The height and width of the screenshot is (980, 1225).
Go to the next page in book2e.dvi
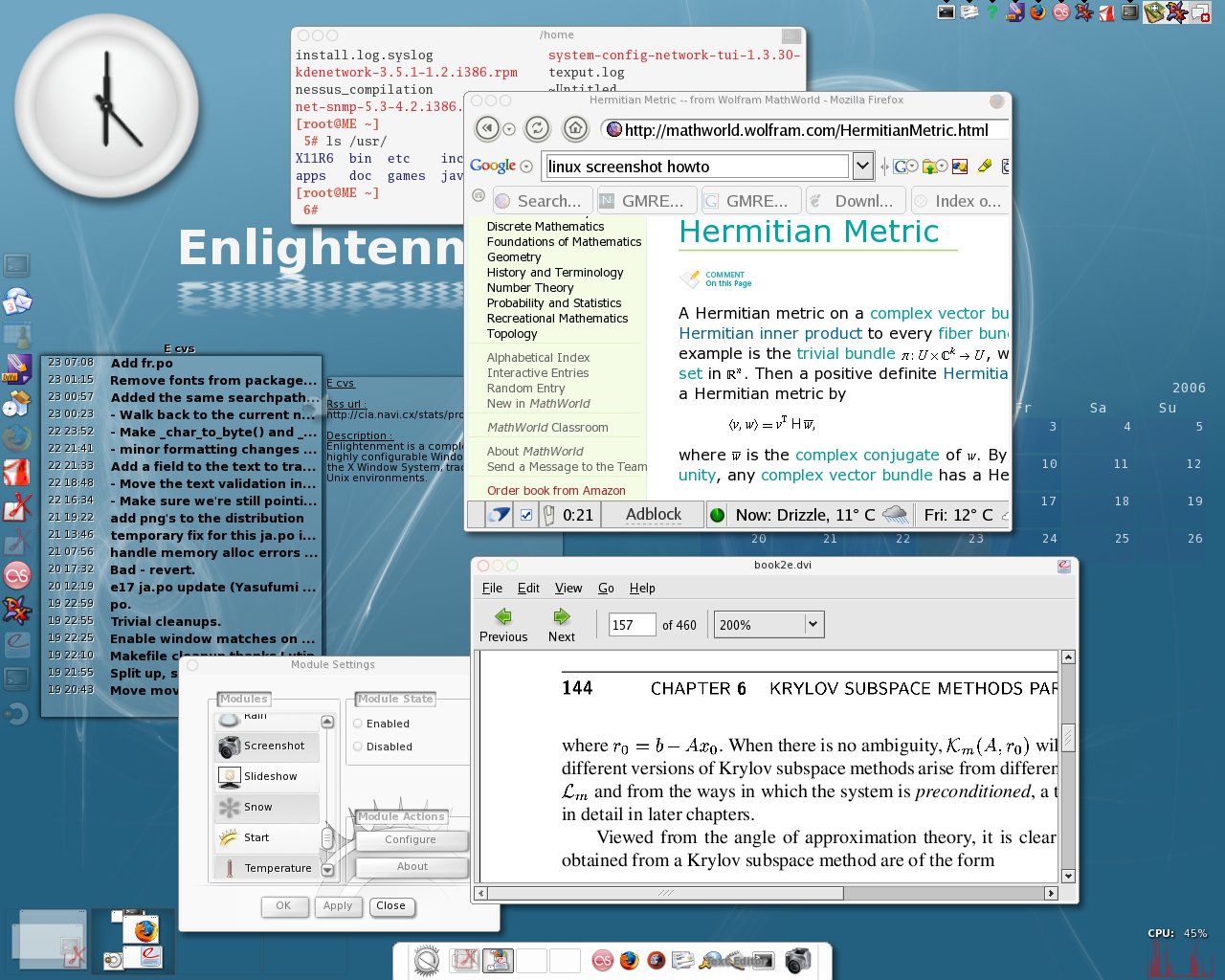pos(562,625)
